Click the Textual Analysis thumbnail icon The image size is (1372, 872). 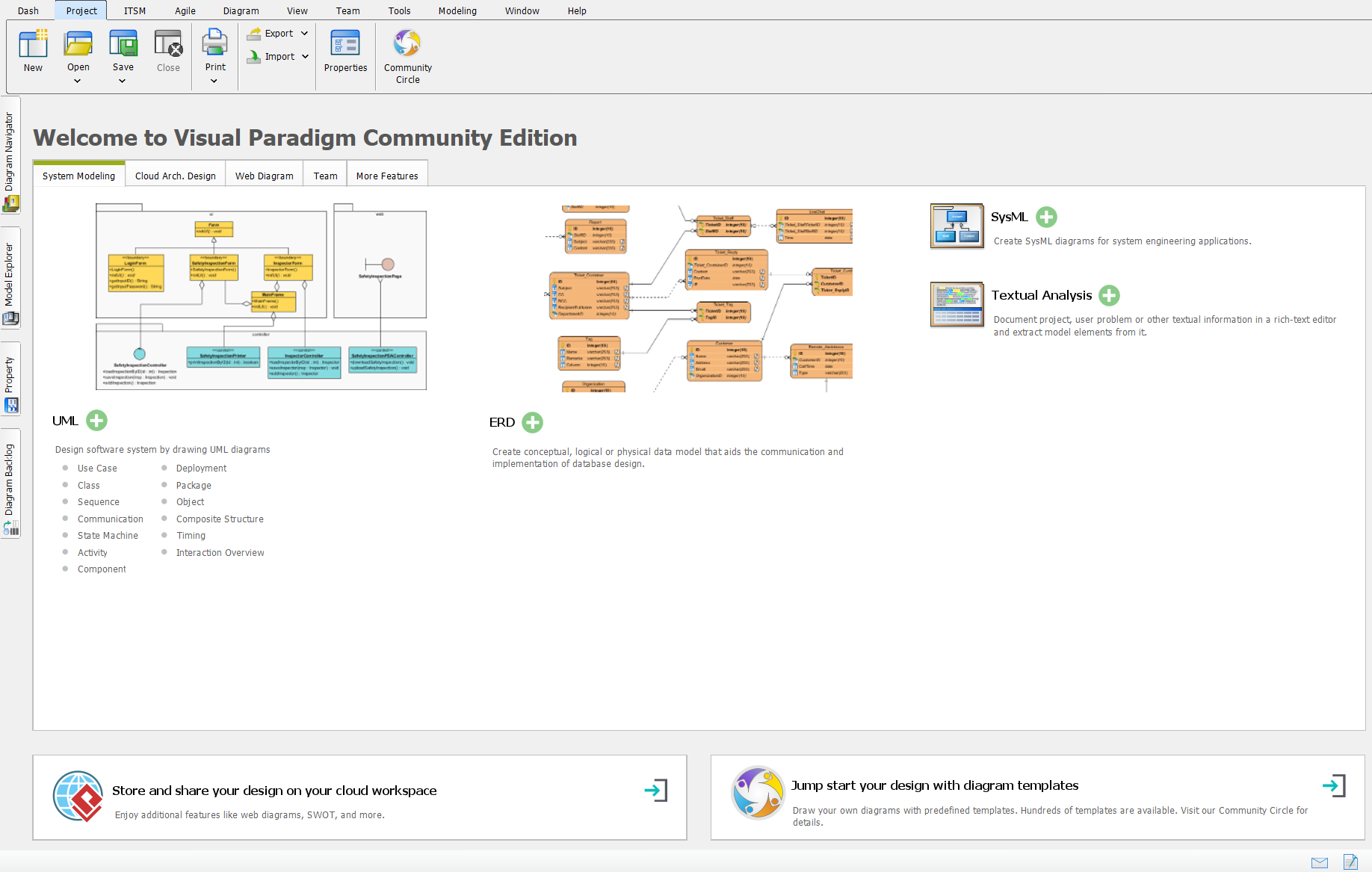tap(957, 304)
